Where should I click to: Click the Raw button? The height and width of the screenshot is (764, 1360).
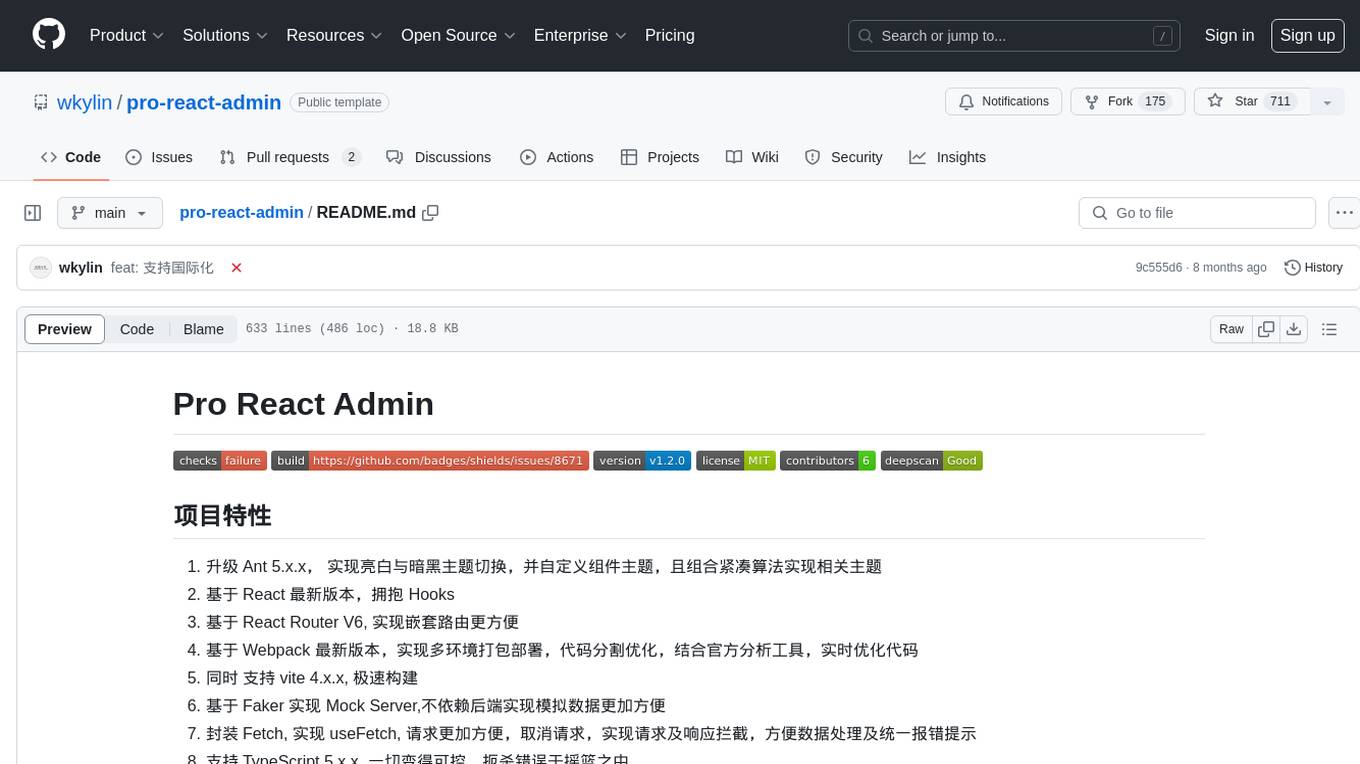pos(1231,329)
